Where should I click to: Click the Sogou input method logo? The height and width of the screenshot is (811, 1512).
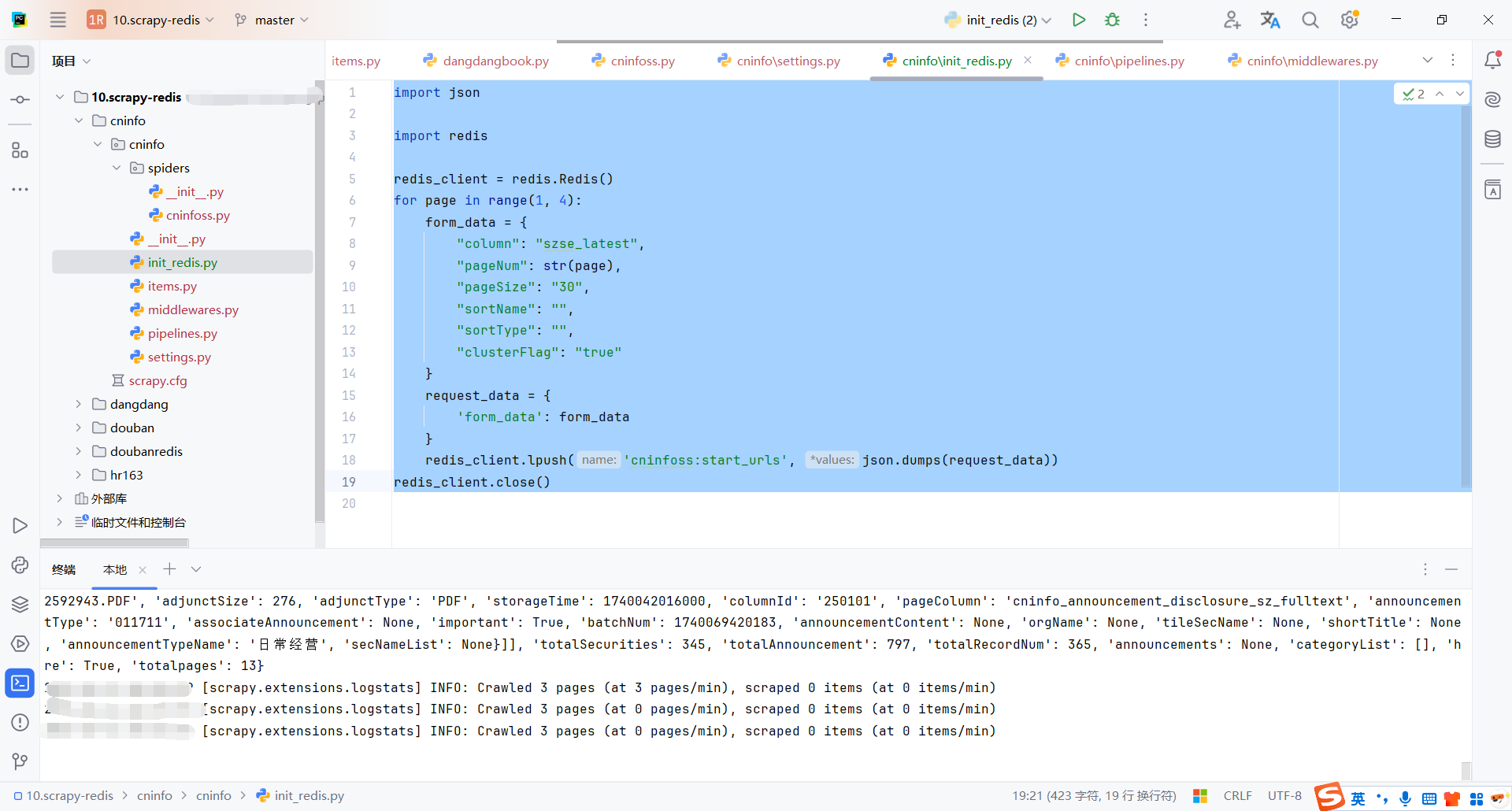coord(1329,796)
